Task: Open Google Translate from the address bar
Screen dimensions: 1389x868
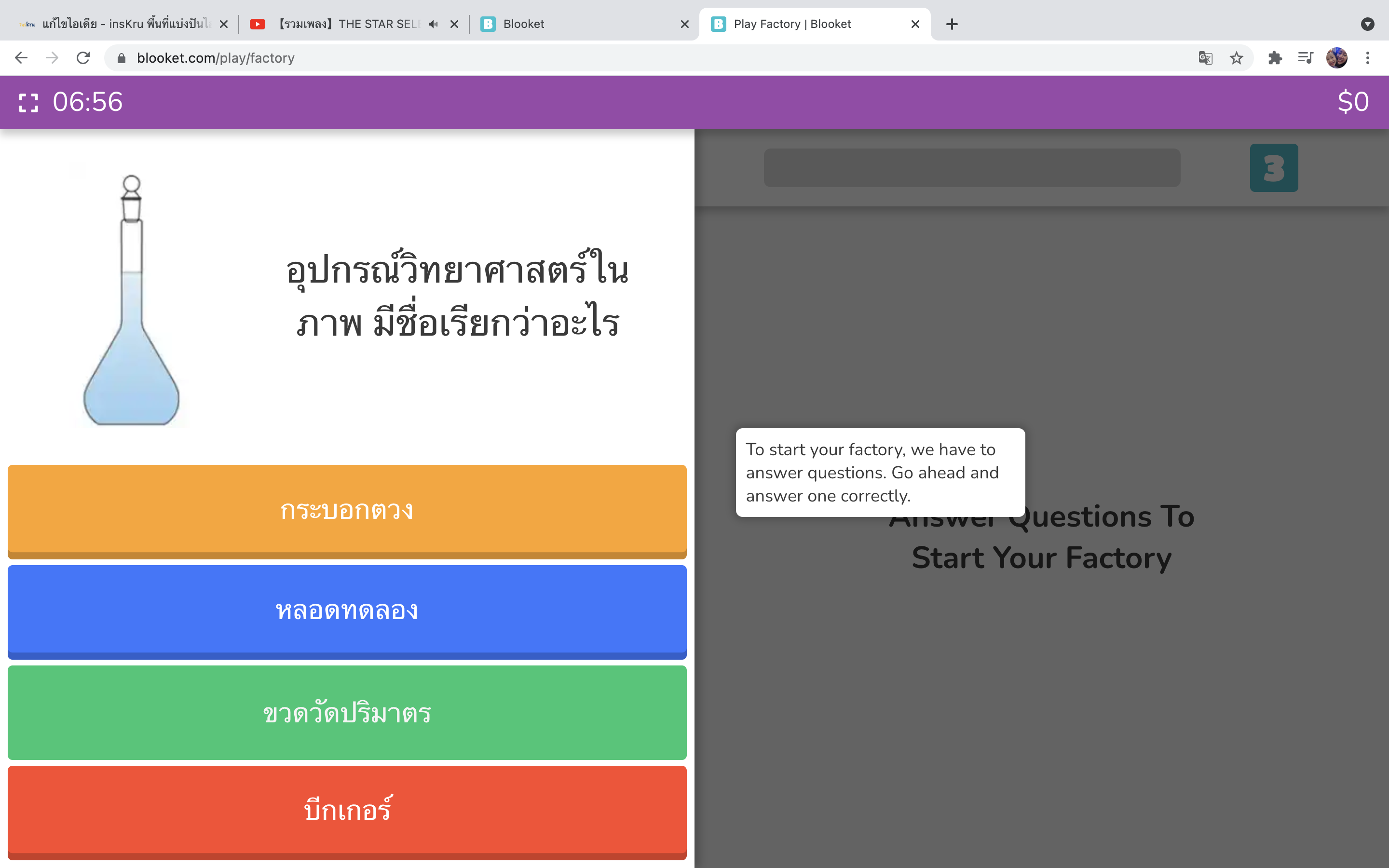Action: [1206, 57]
